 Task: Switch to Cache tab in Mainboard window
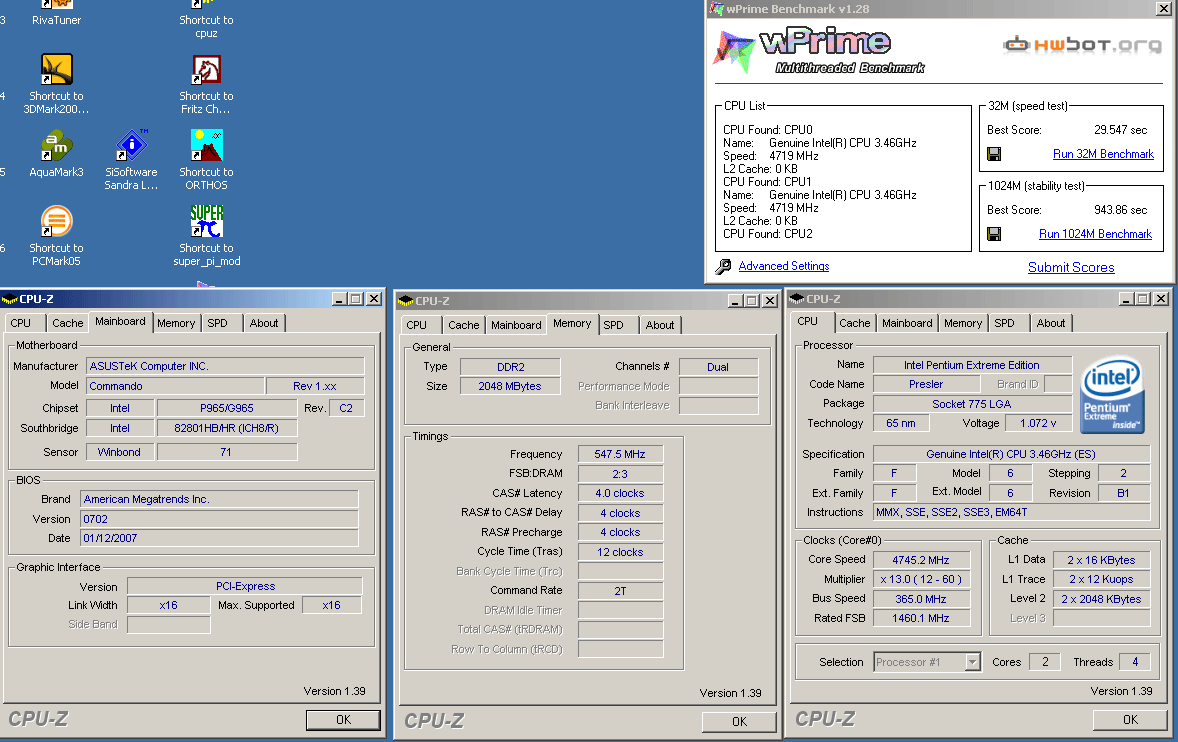pos(68,323)
